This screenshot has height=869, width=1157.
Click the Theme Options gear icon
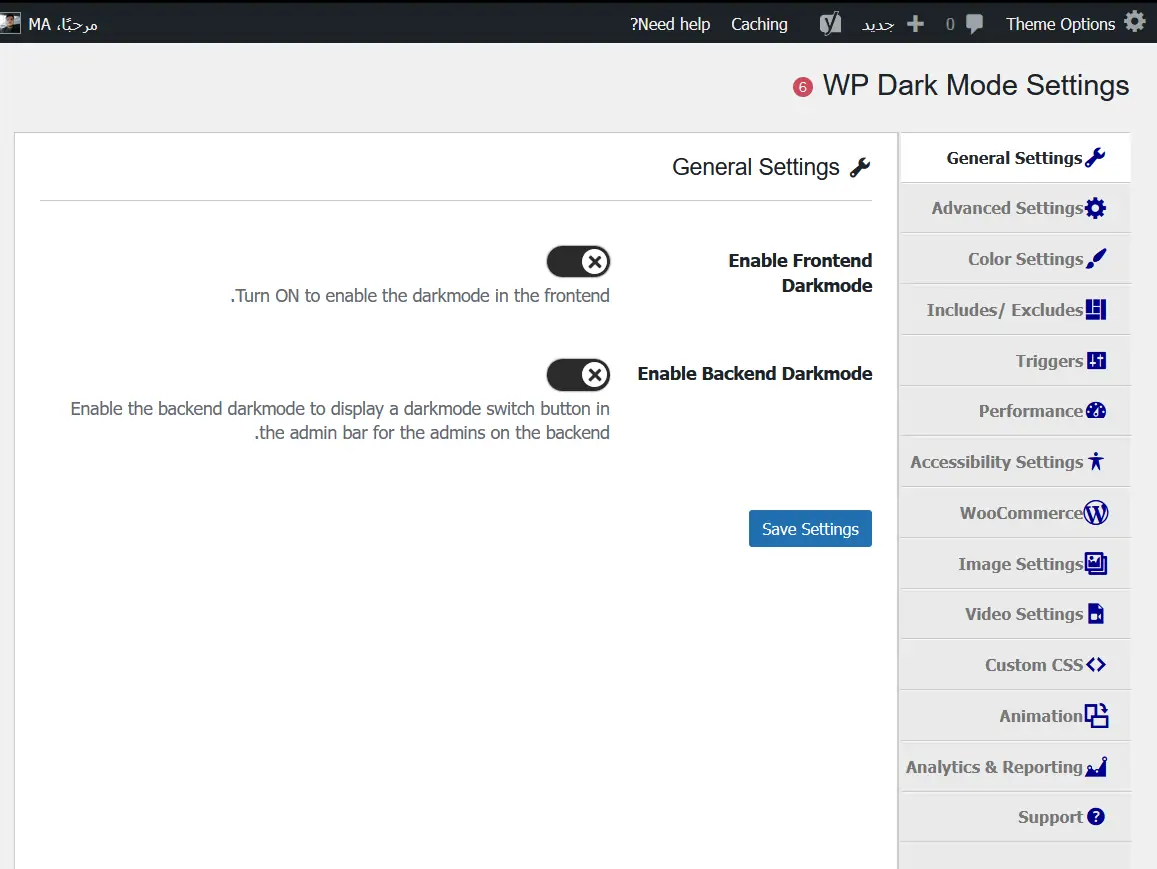click(x=1134, y=22)
